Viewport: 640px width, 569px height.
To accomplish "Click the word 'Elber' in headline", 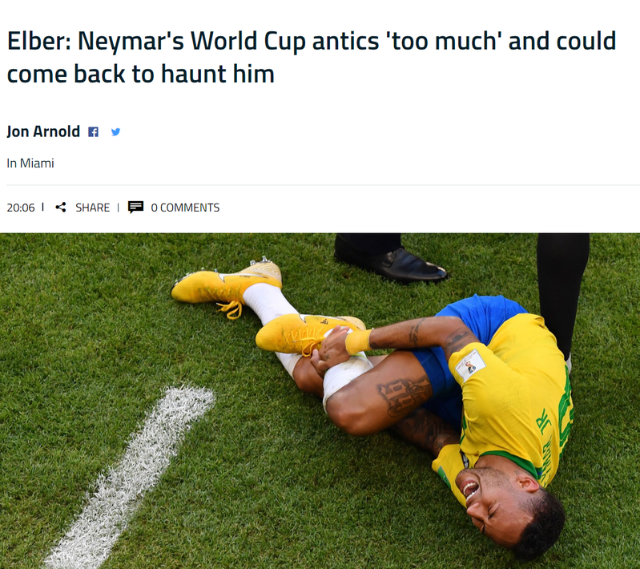I will point(36,41).
